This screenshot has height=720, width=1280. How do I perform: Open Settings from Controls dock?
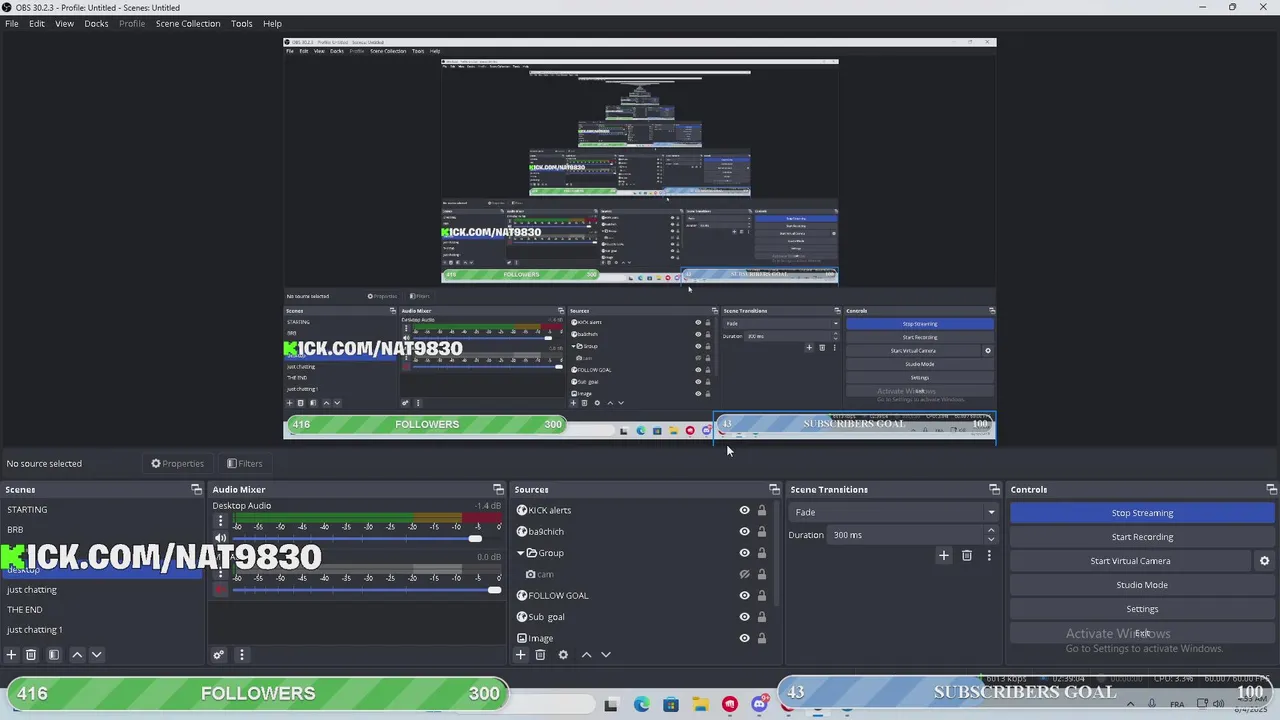click(1142, 609)
